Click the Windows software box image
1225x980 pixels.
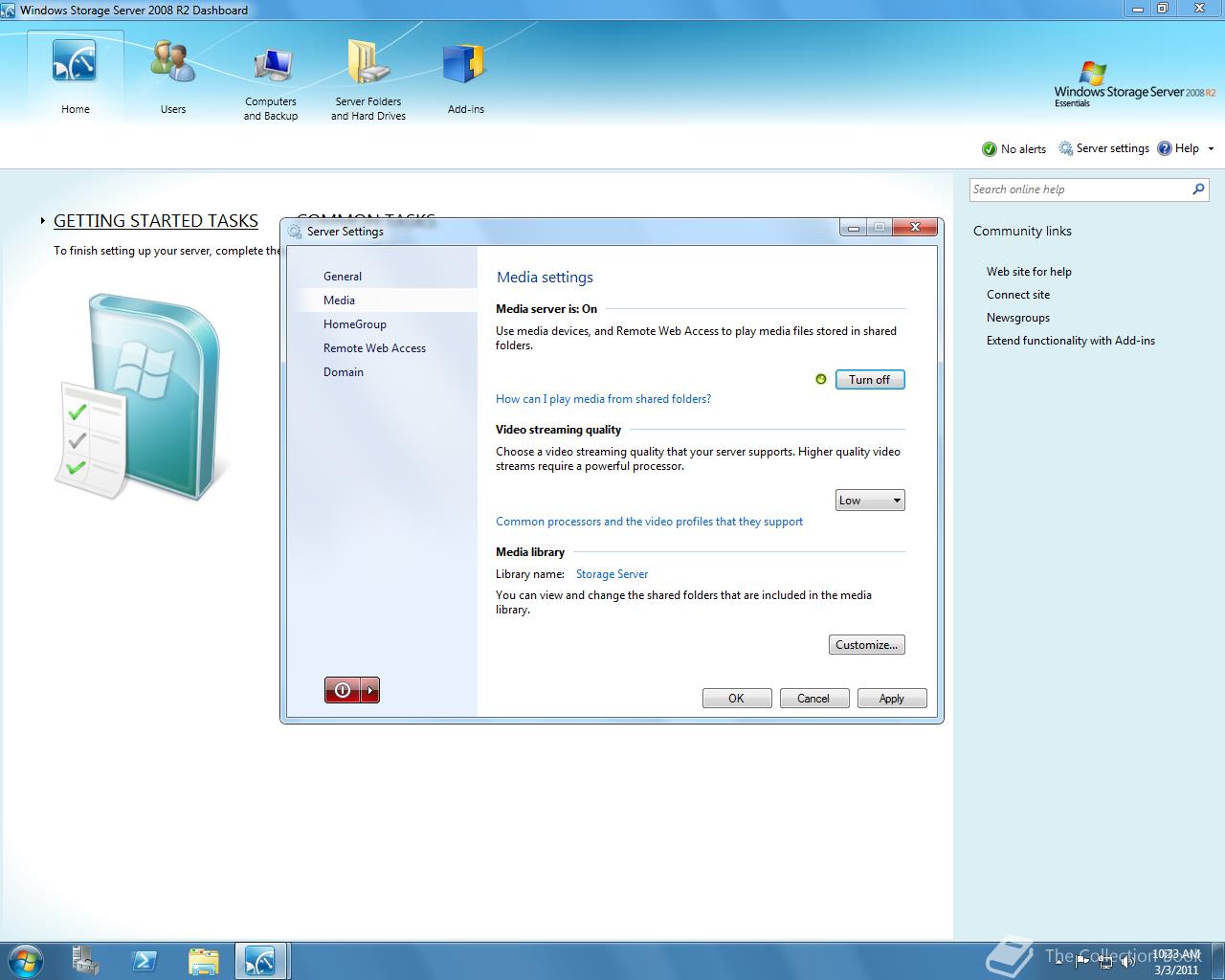coord(142,397)
